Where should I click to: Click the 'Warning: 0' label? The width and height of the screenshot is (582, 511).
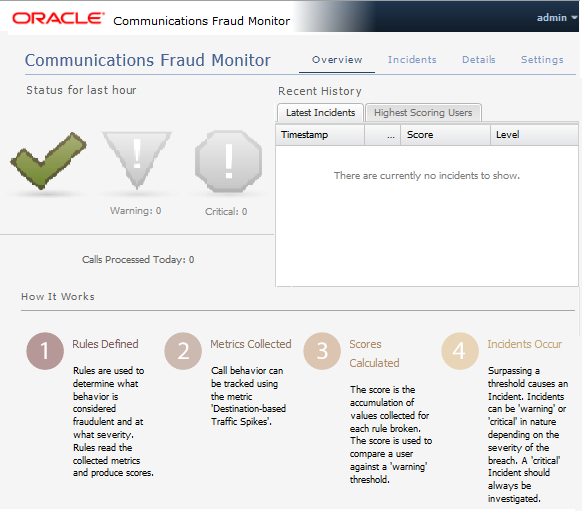[x=135, y=211]
